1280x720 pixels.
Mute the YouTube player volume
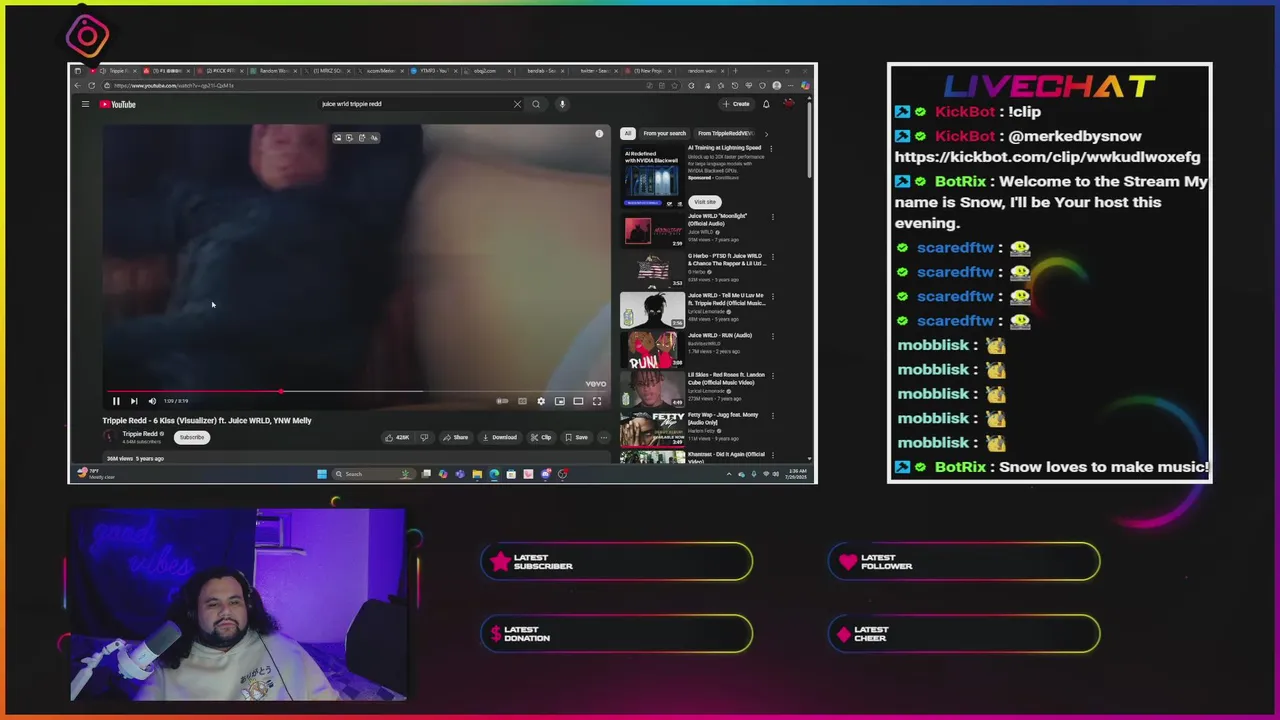tap(152, 401)
